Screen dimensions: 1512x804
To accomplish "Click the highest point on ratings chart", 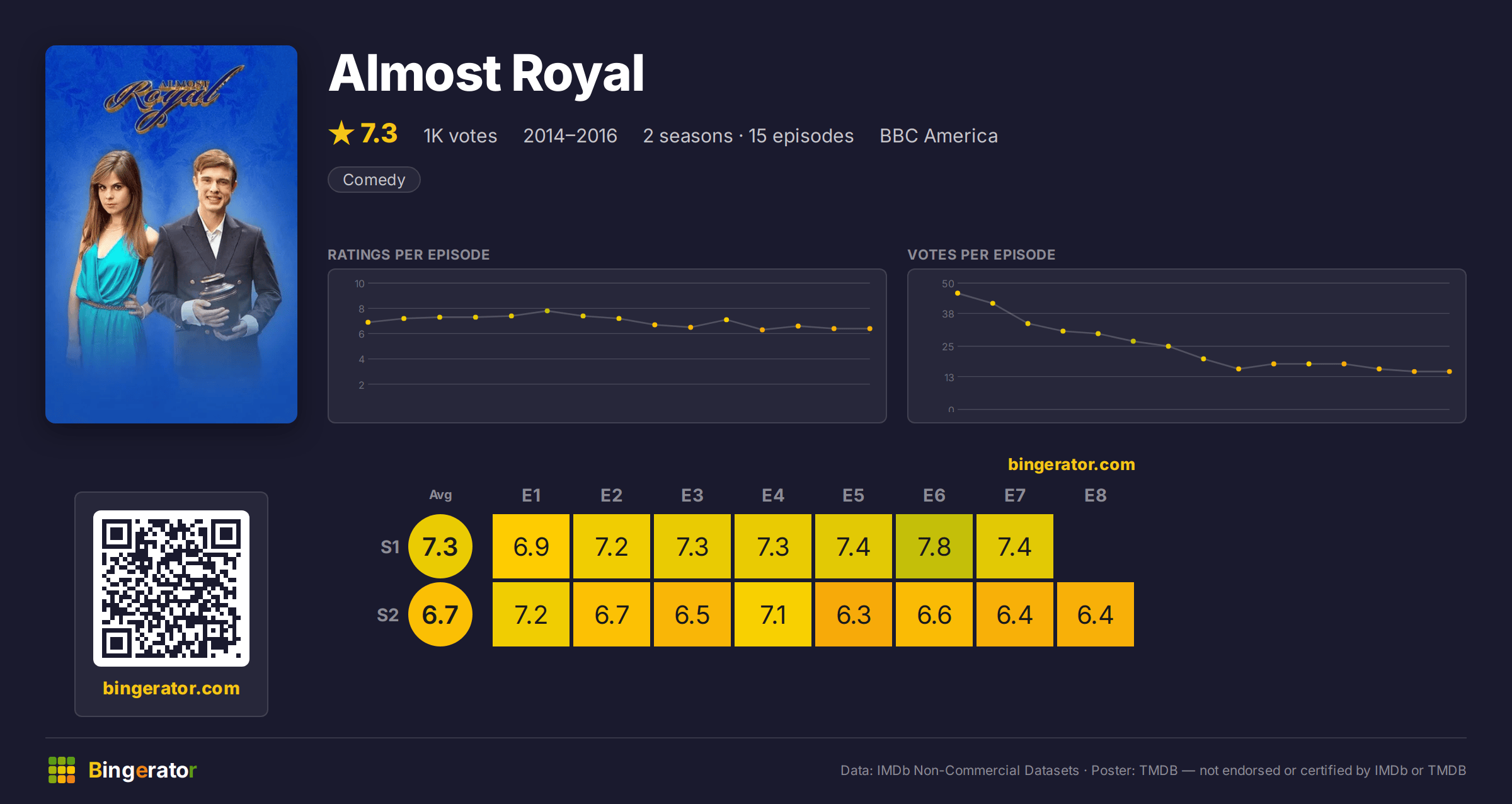I will click(547, 311).
